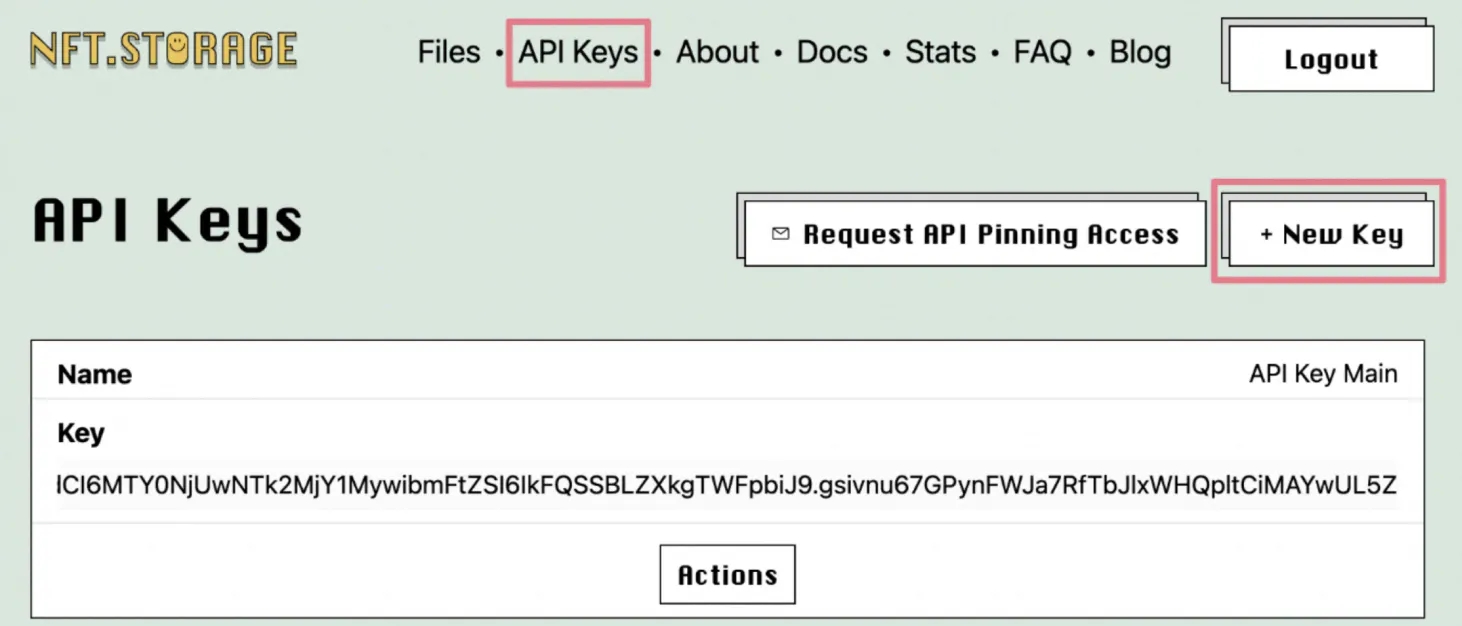Open the FAQ page
Image resolution: width=1462 pixels, height=626 pixels.
click(1042, 52)
